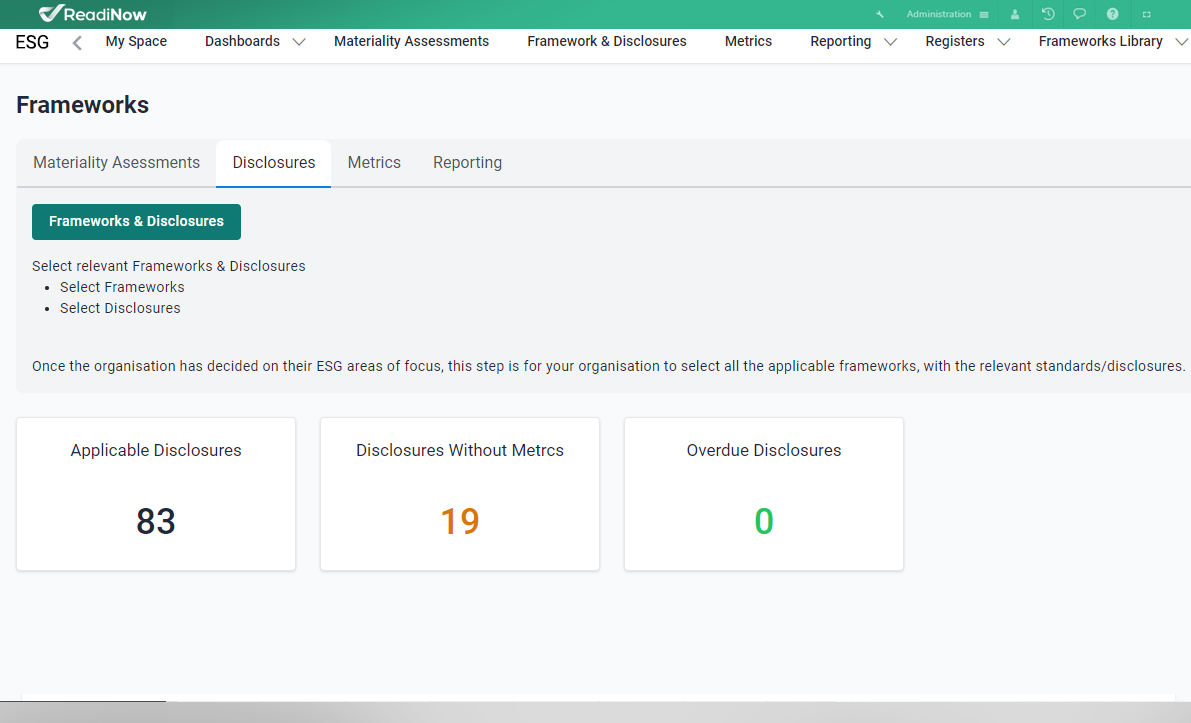1191x723 pixels.
Task: Click the Frameworks page heading
Action: pyautogui.click(x=82, y=105)
